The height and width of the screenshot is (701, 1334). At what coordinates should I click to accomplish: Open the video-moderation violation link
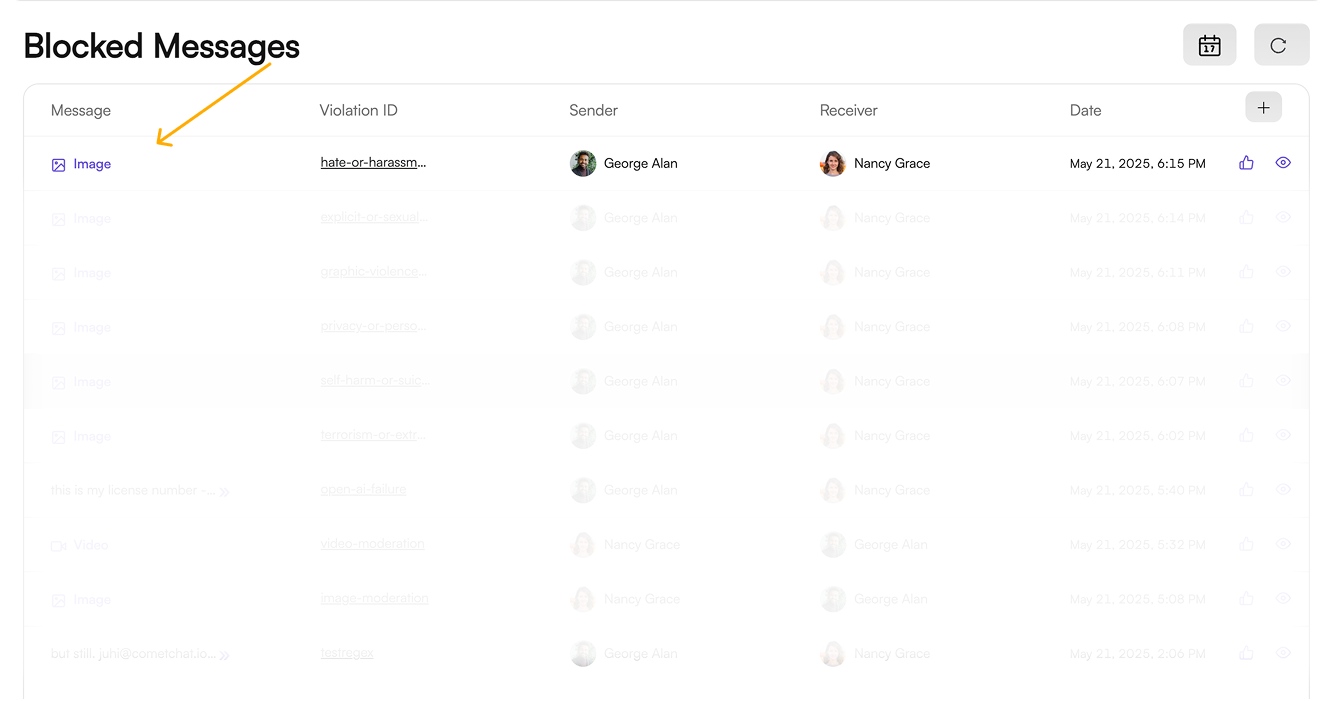[372, 544]
